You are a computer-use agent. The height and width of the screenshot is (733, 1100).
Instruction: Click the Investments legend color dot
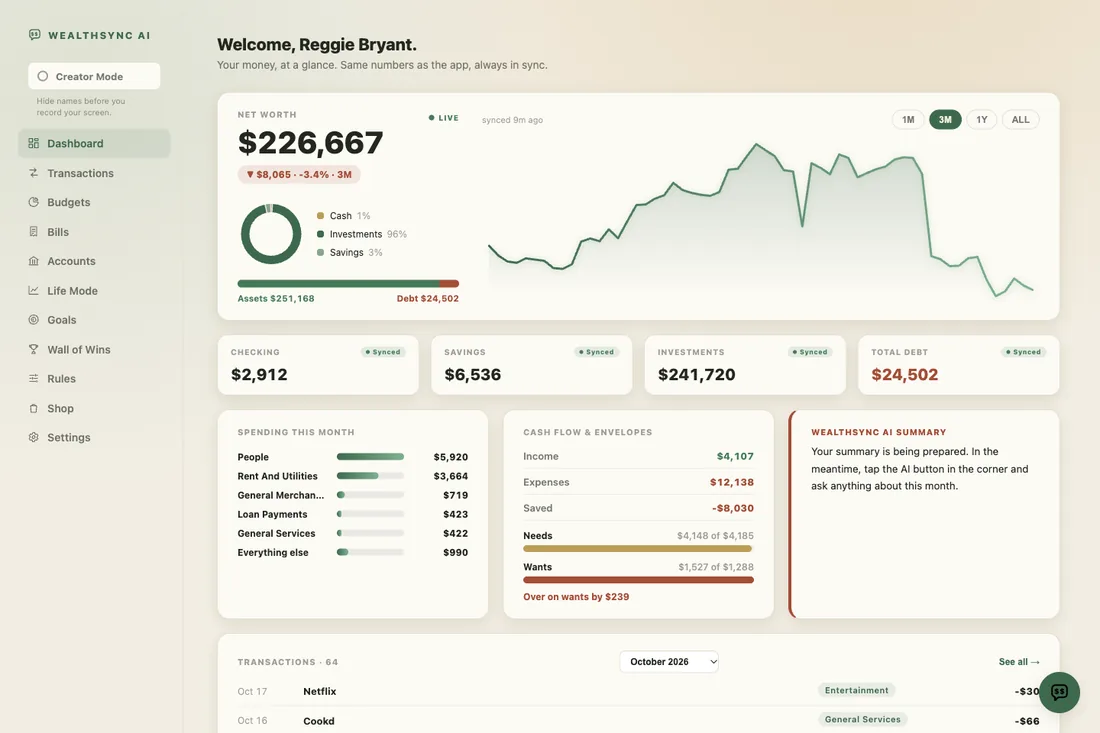[x=321, y=234]
